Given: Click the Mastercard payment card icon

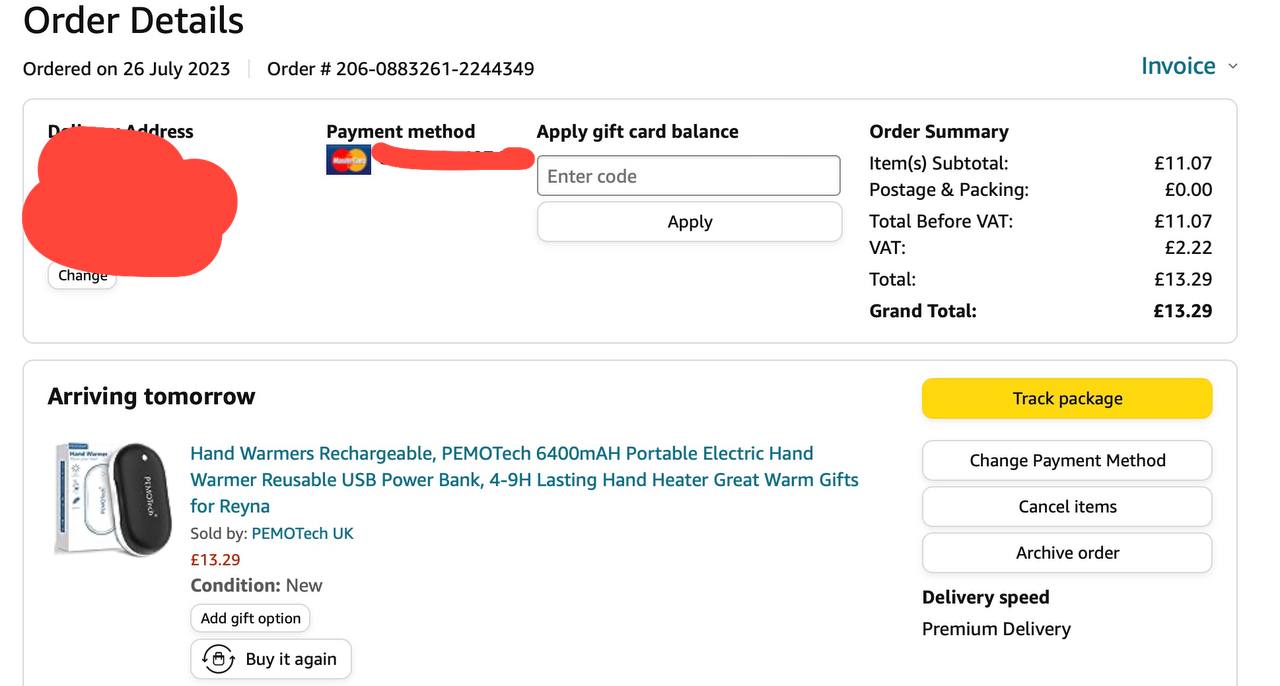Looking at the screenshot, I should [x=348, y=159].
